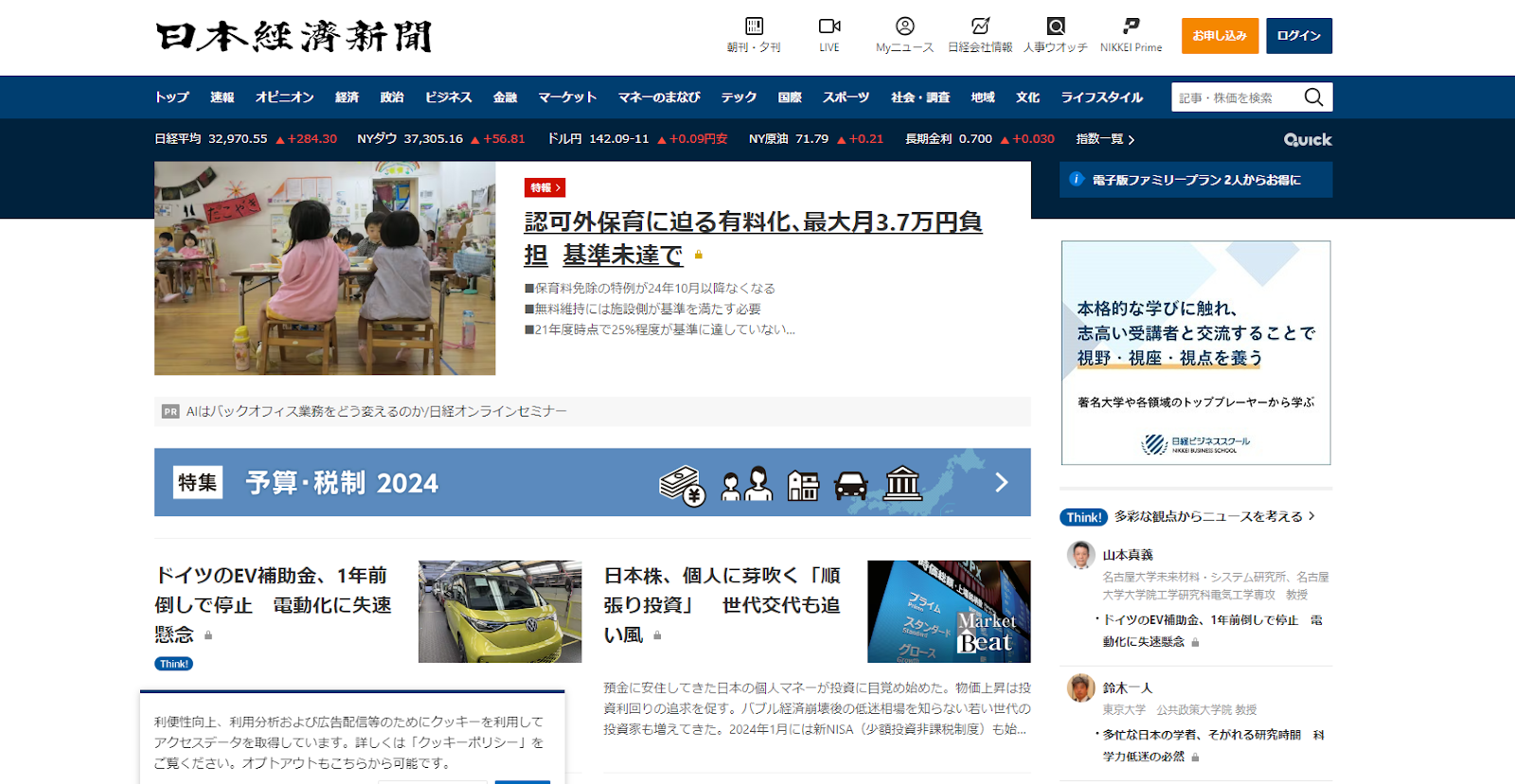Click the blue Think! badge in sidebar
The width and height of the screenshot is (1515, 784).
pyautogui.click(x=1083, y=517)
